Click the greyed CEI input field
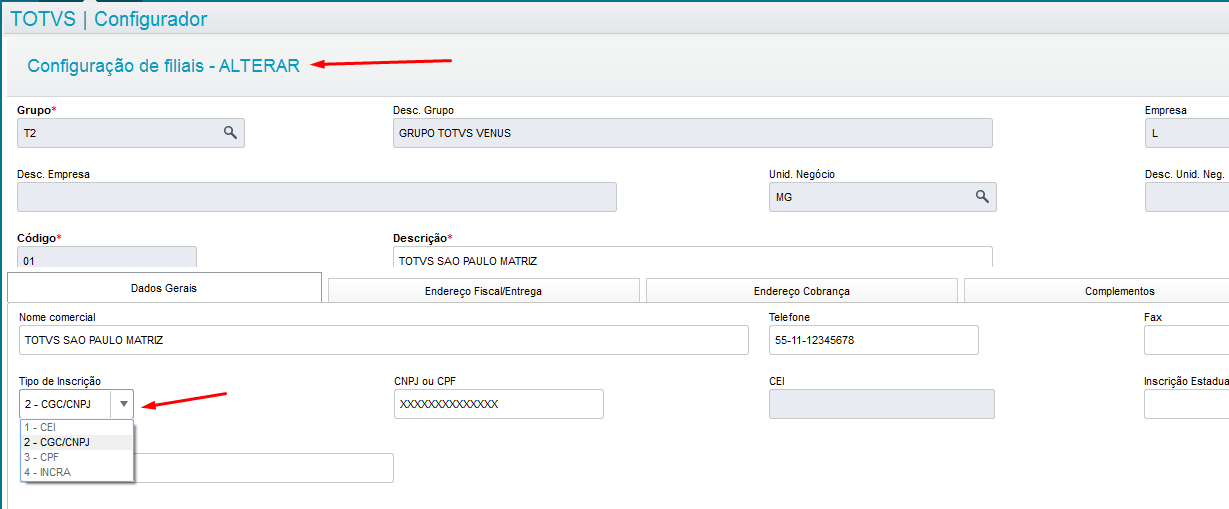 coord(882,404)
